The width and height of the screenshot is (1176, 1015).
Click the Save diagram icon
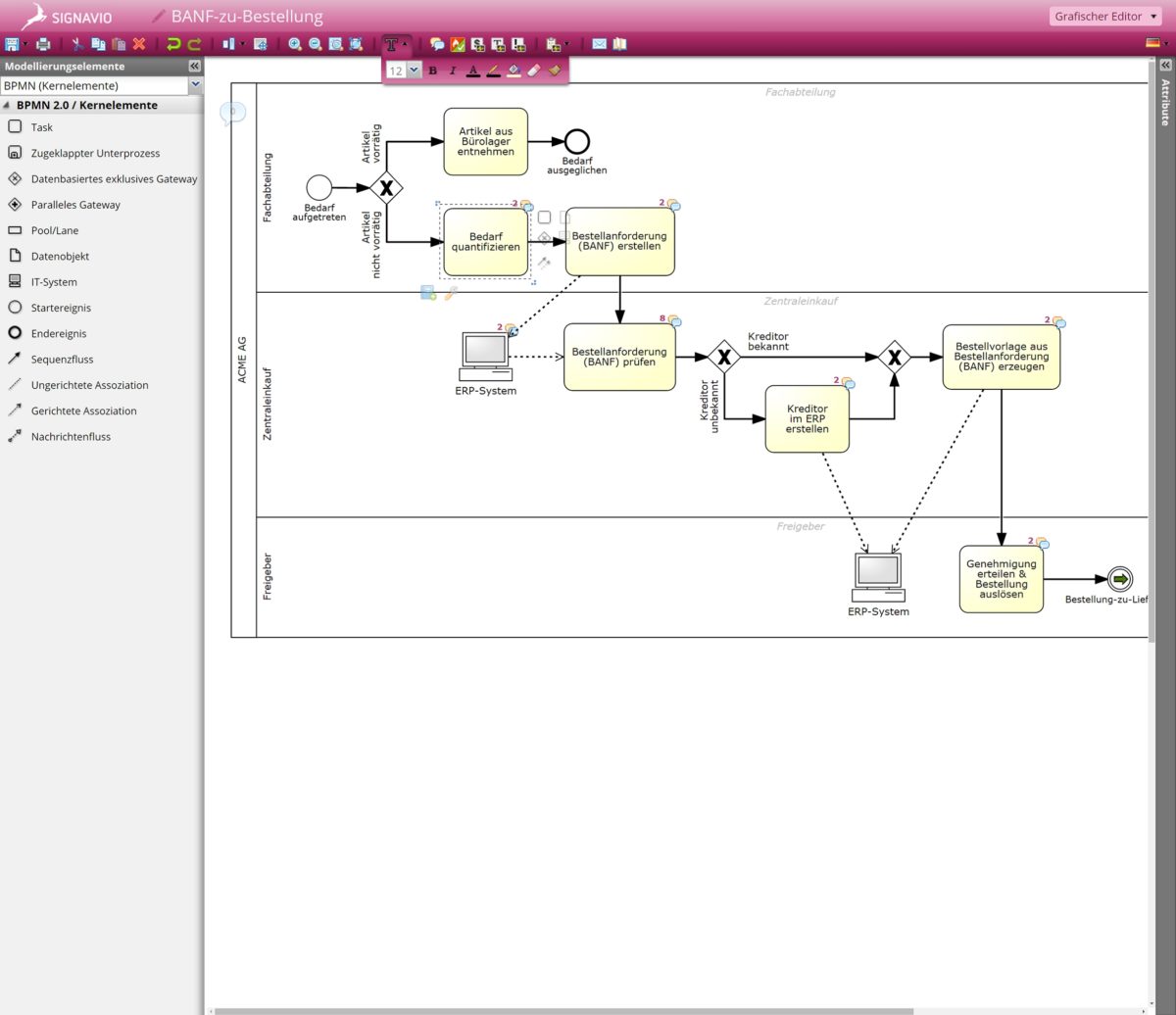pyautogui.click(x=11, y=44)
